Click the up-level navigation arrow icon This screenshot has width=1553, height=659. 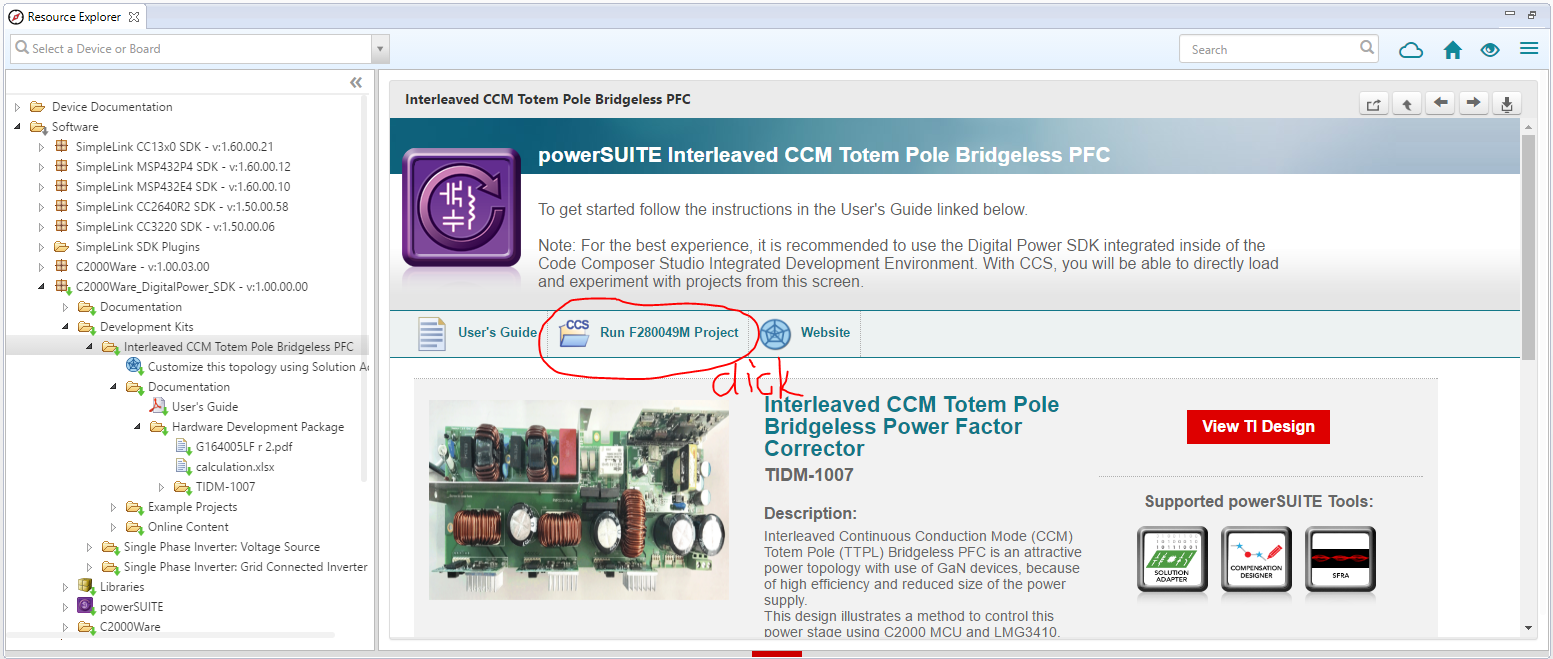(x=1406, y=103)
